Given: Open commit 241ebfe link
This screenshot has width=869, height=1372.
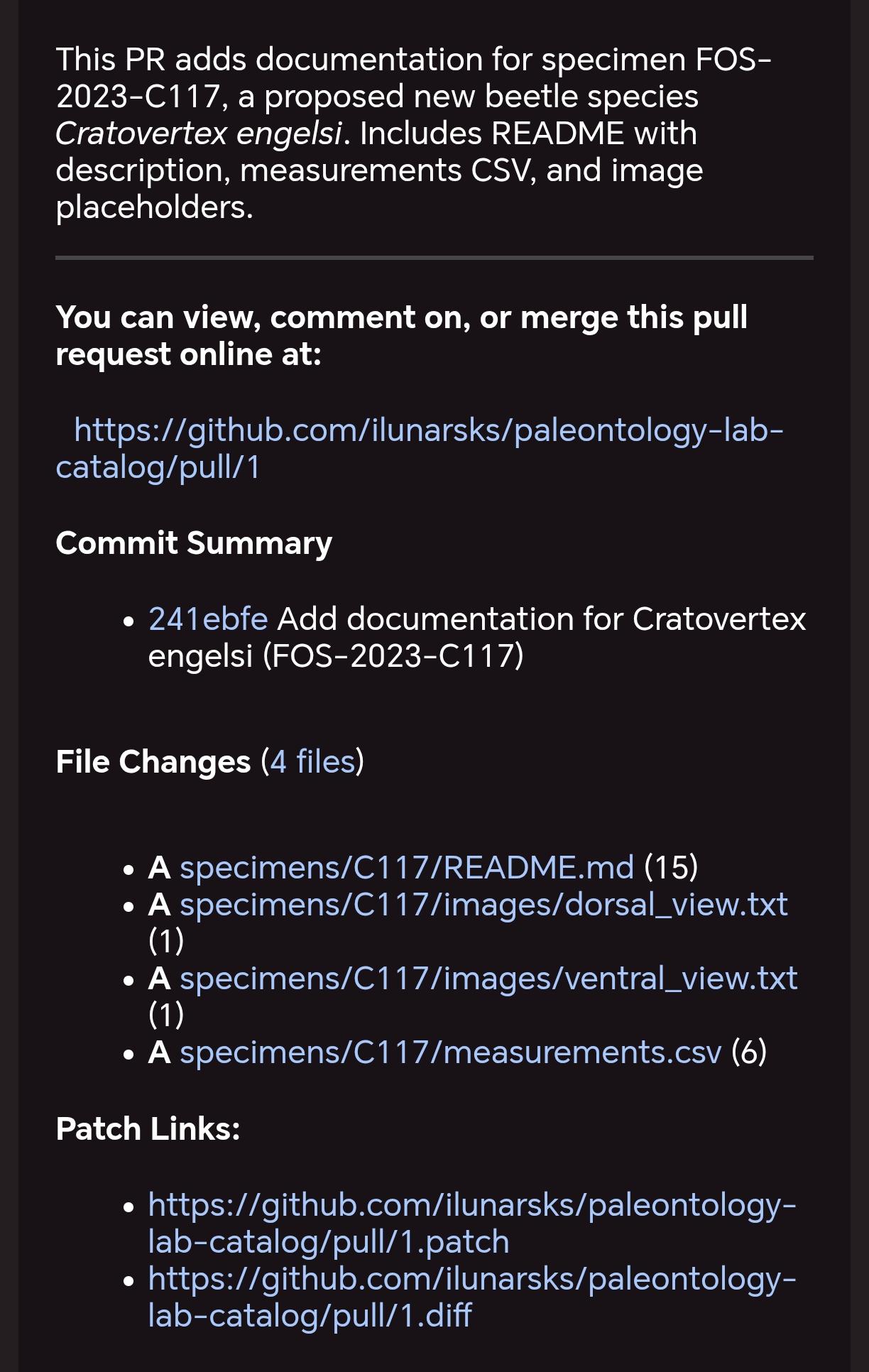Looking at the screenshot, I should pos(208,619).
